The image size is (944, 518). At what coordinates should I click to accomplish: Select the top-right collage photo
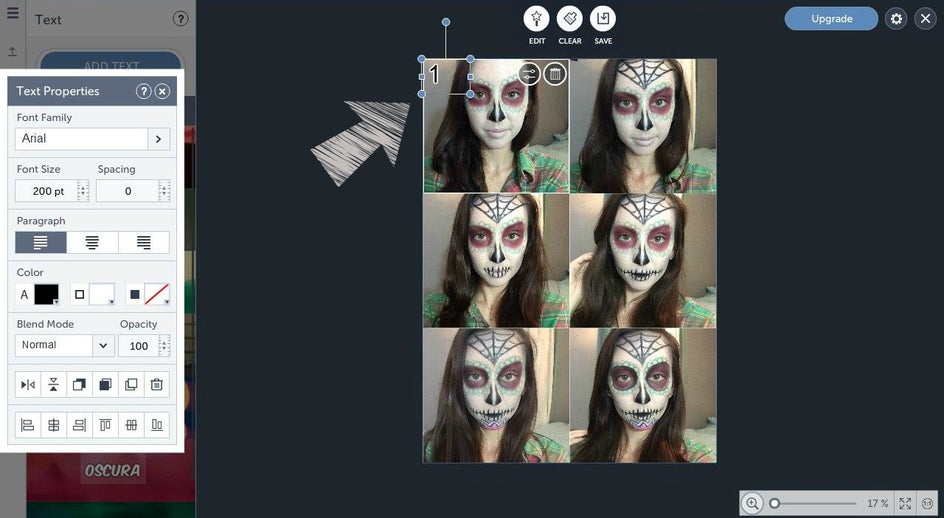tap(643, 125)
